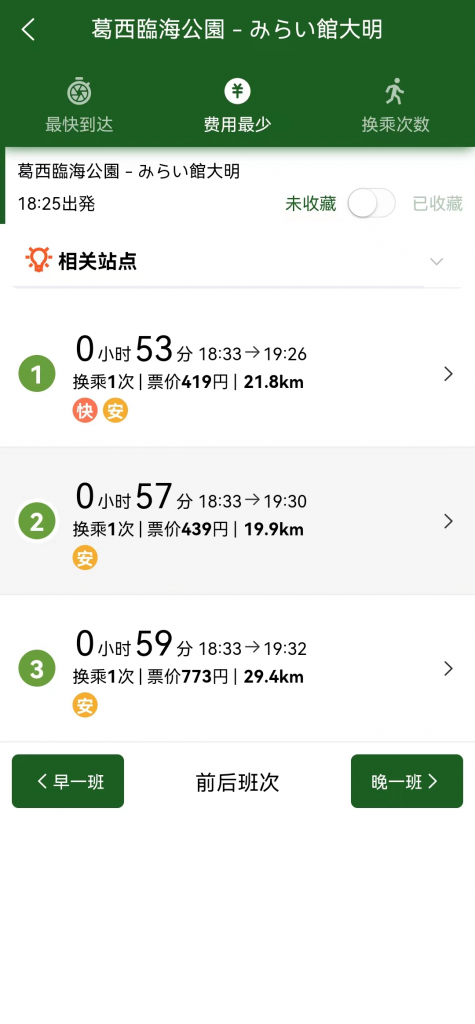Open the 57分 439円 route row
Screen dimensions: 475x1024
[x=237, y=521]
